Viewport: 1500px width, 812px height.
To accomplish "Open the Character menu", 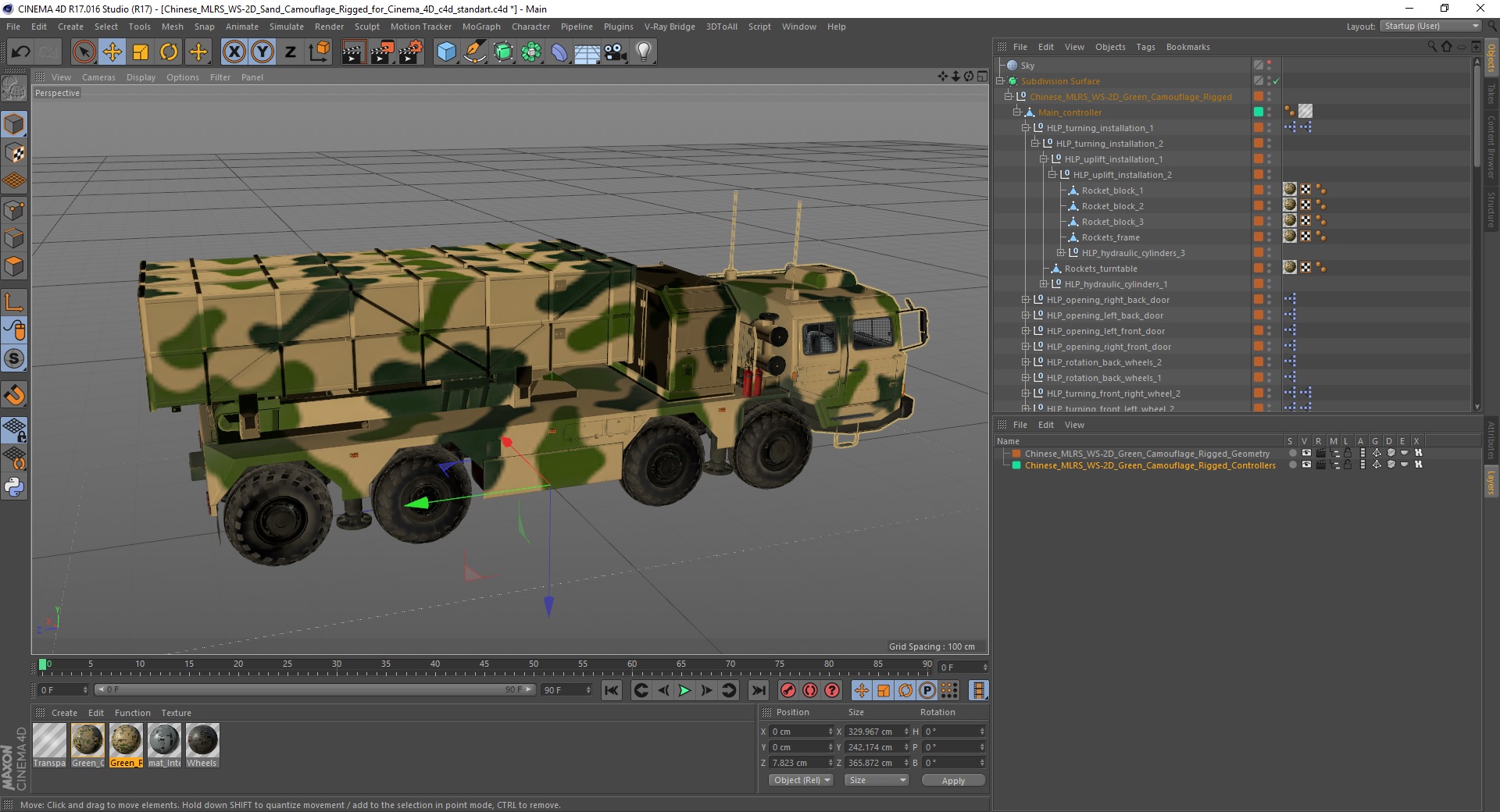I will tap(530, 27).
